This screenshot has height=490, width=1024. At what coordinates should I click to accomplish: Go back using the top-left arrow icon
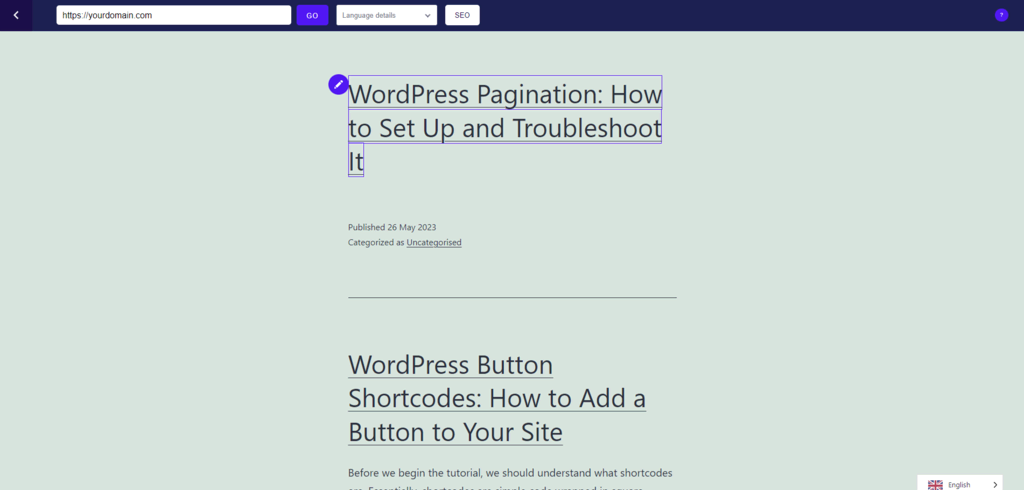pos(16,15)
